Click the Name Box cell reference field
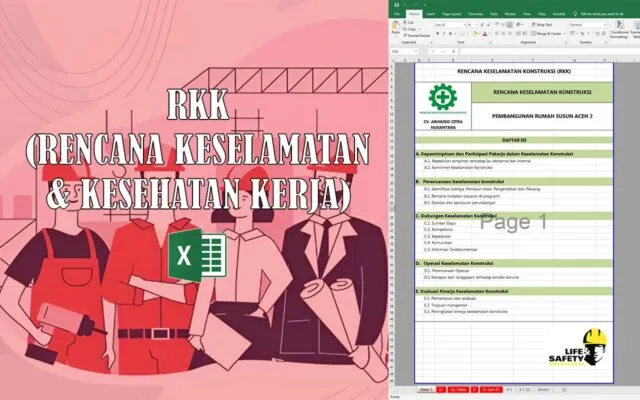 pyautogui.click(x=402, y=51)
